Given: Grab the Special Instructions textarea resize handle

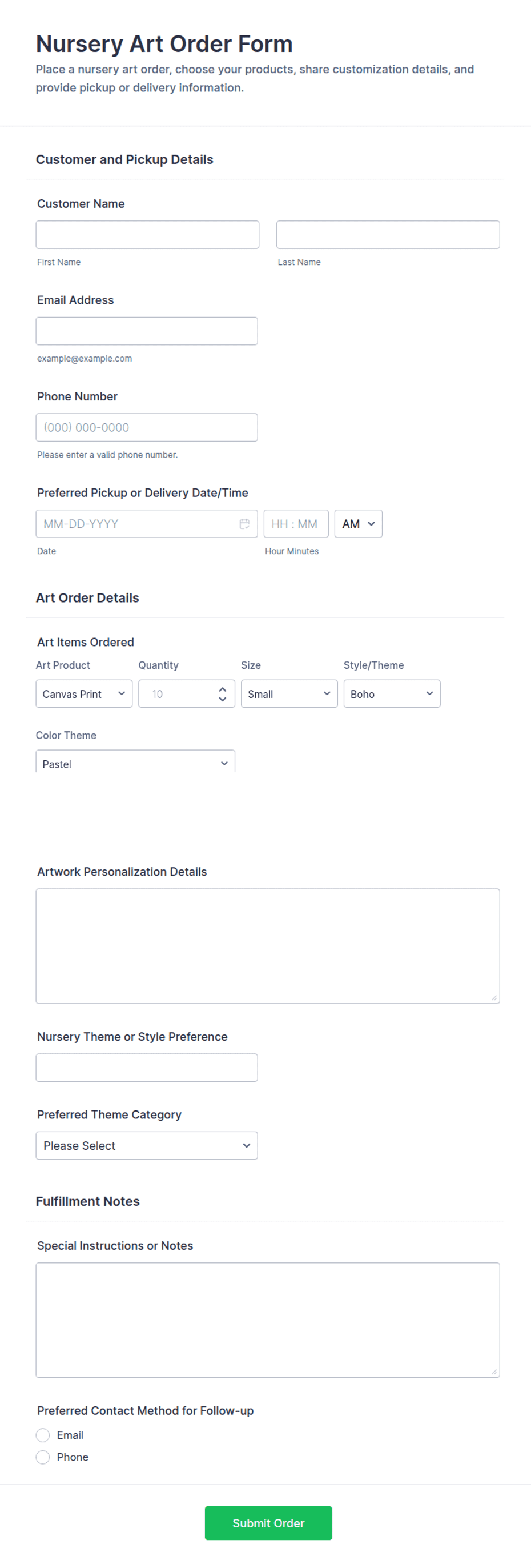Looking at the screenshot, I should coord(494,1372).
